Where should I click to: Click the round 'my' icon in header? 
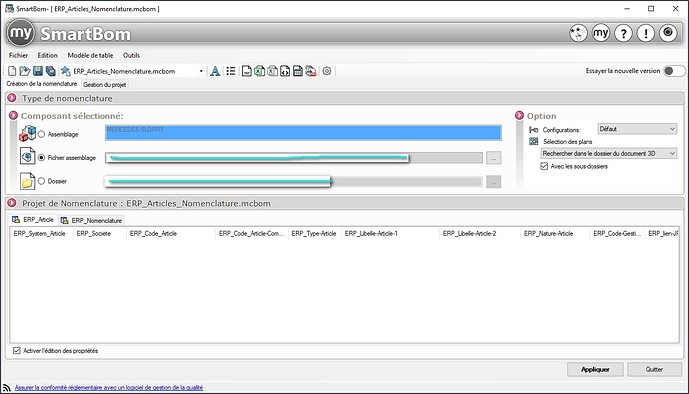[x=601, y=33]
